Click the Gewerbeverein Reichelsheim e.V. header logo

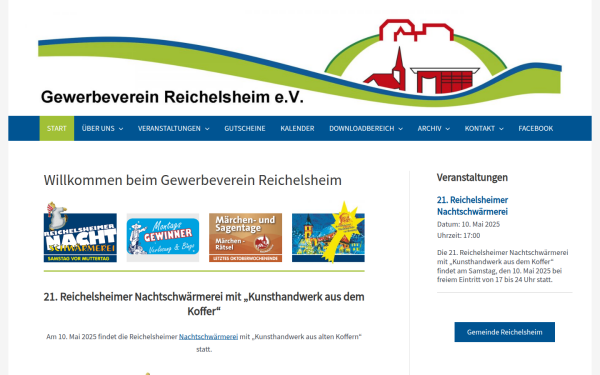300,63
